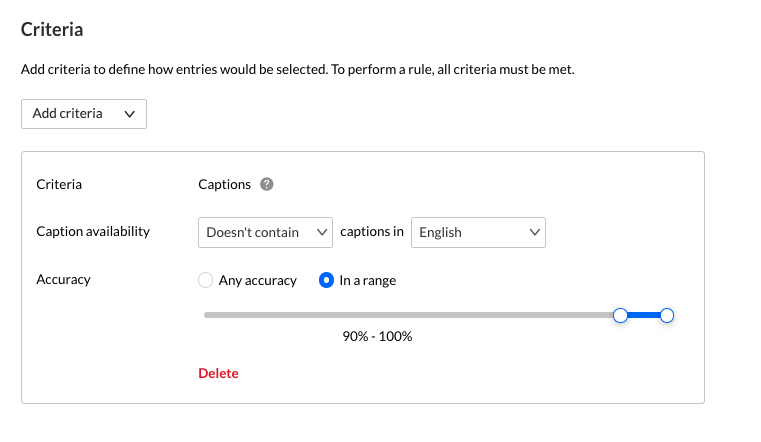The image size is (761, 442).
Task: Select the Any accuracy radio button
Action: [206, 281]
